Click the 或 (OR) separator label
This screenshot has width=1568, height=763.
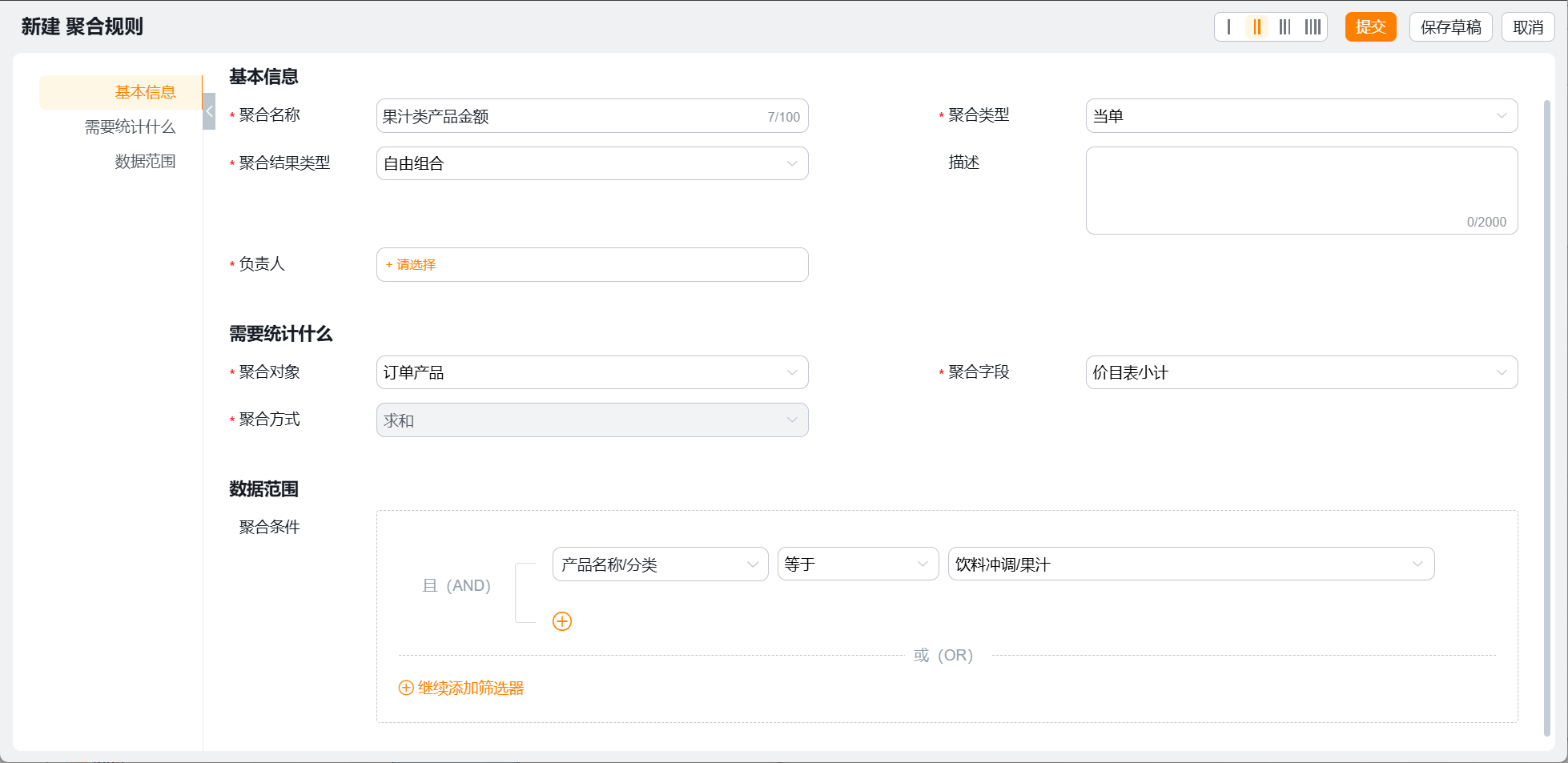943,655
